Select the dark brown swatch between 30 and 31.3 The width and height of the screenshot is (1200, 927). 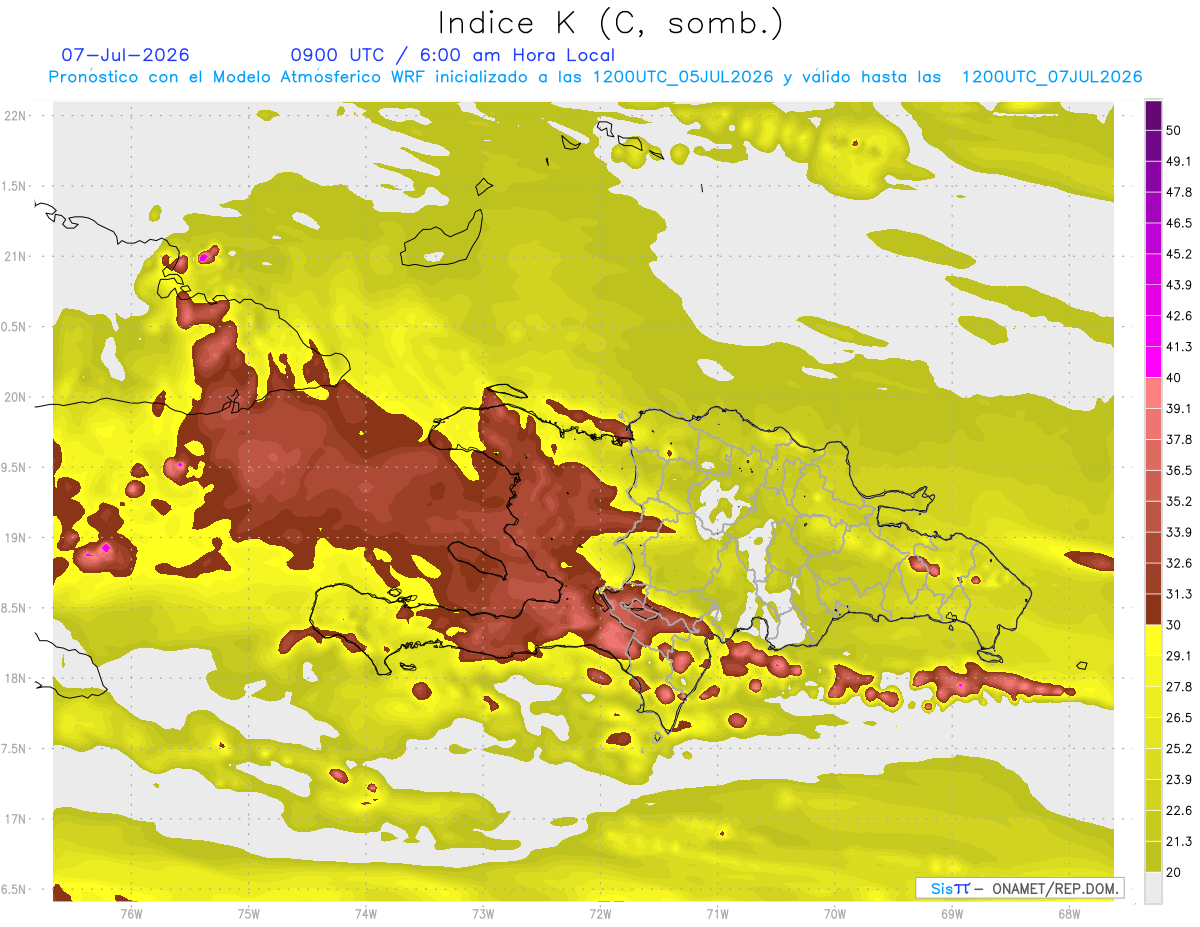1153,609
